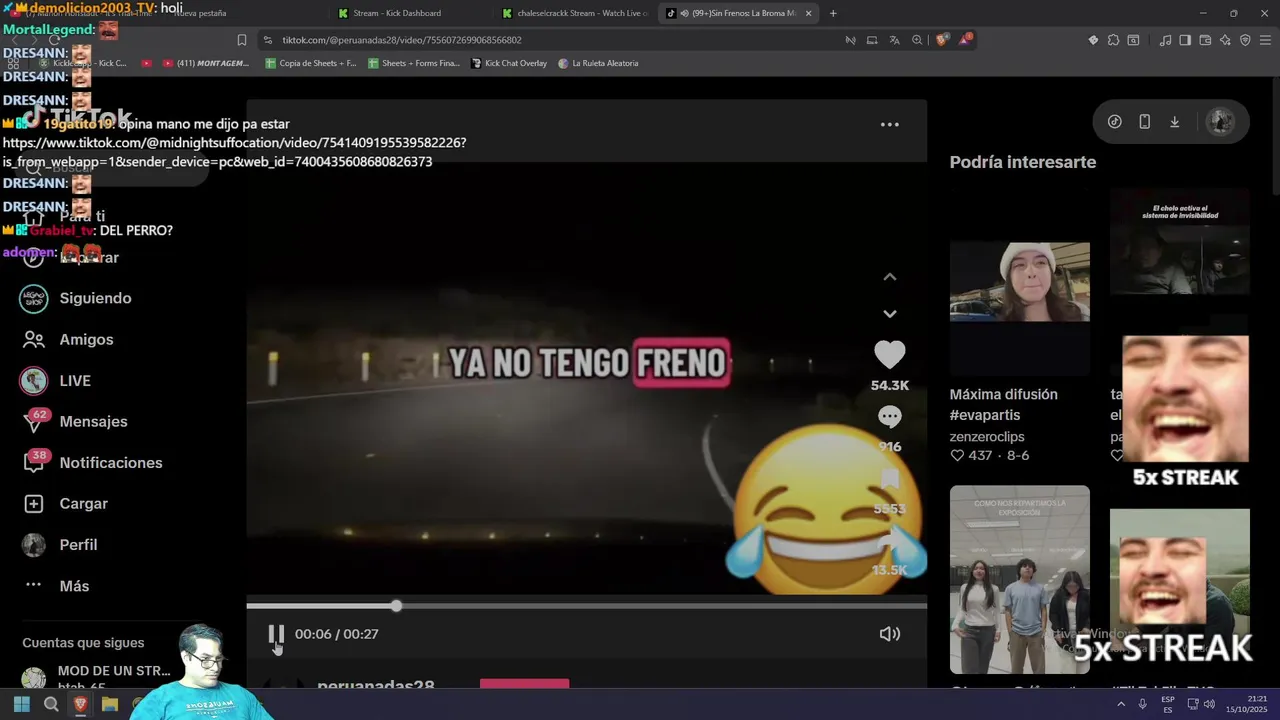The image size is (1280, 720).
Task: Like the video with the heart icon
Action: click(x=889, y=355)
